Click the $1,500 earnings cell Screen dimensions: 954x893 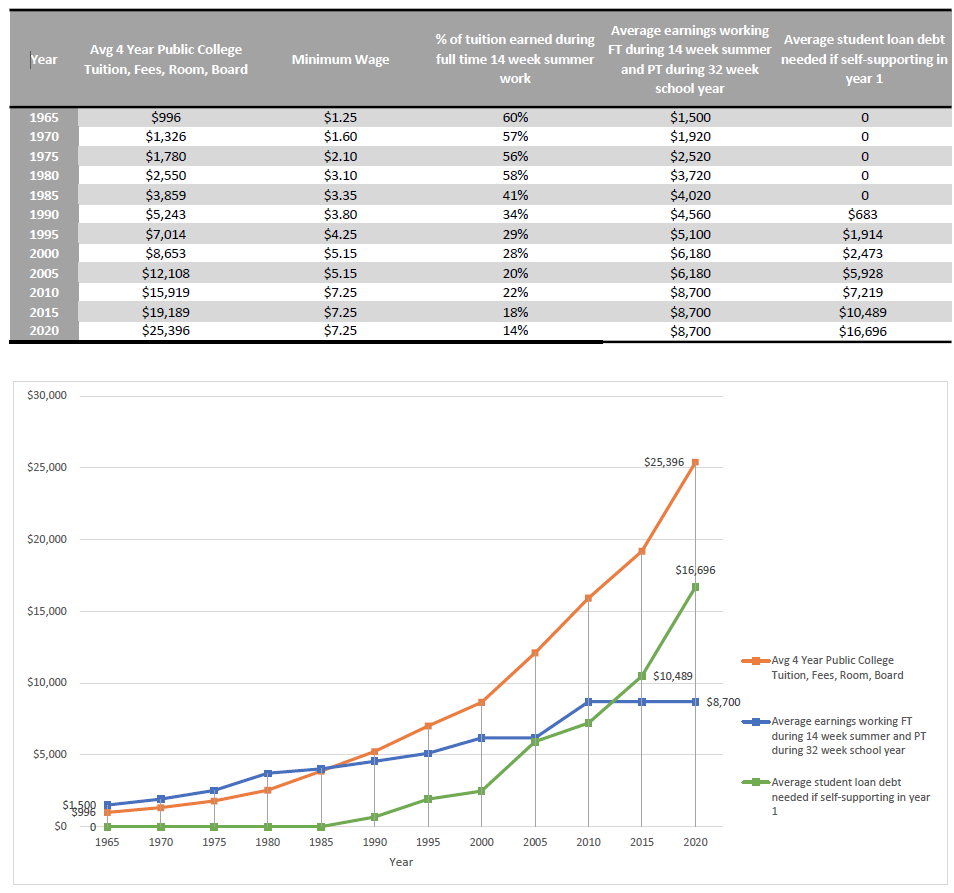(x=690, y=117)
